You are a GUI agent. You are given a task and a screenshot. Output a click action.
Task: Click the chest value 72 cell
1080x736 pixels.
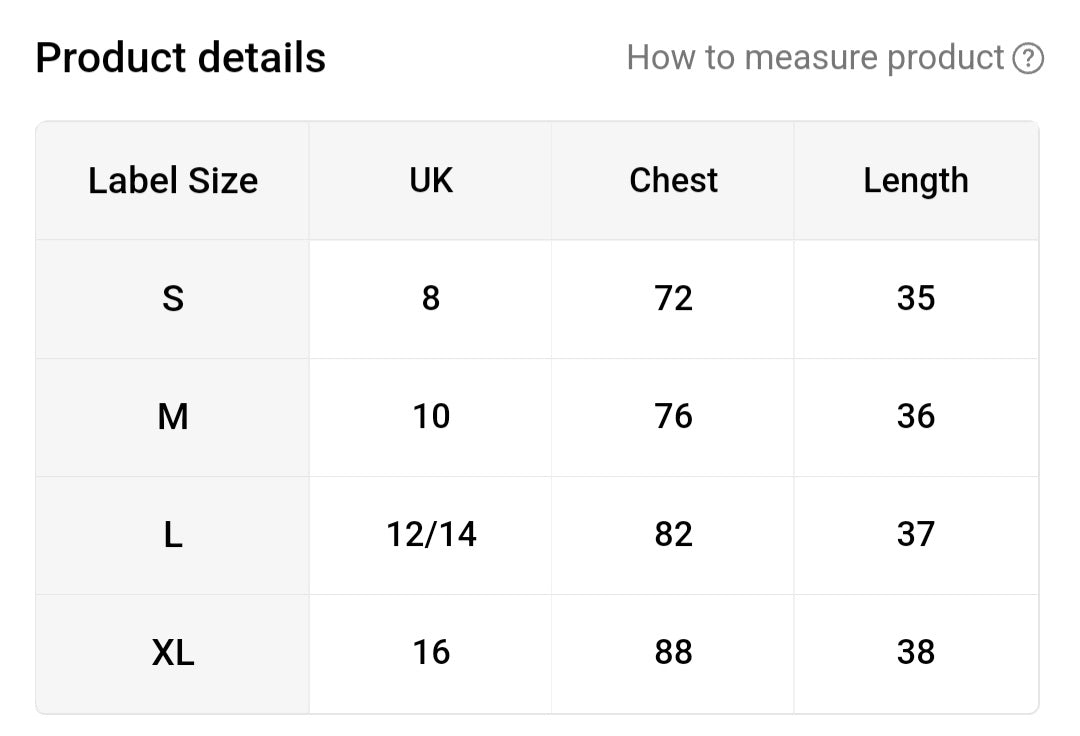[x=673, y=299]
